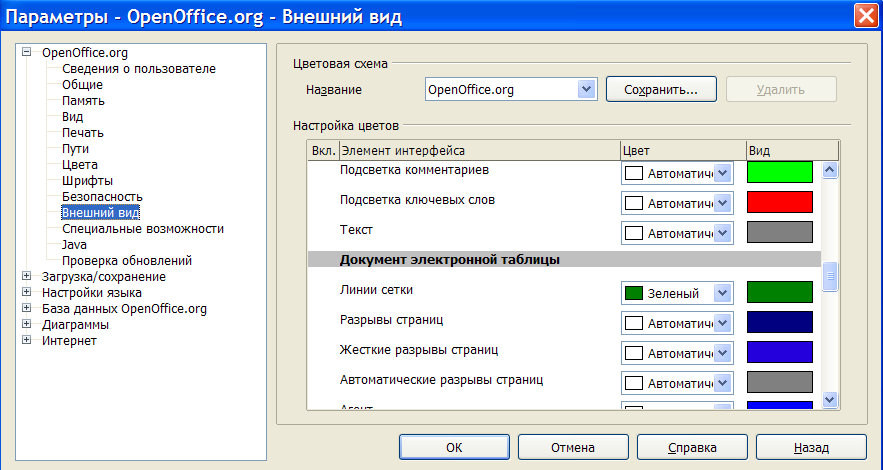Select Вид in the options tree
This screenshot has width=883, height=470.
pos(73,117)
